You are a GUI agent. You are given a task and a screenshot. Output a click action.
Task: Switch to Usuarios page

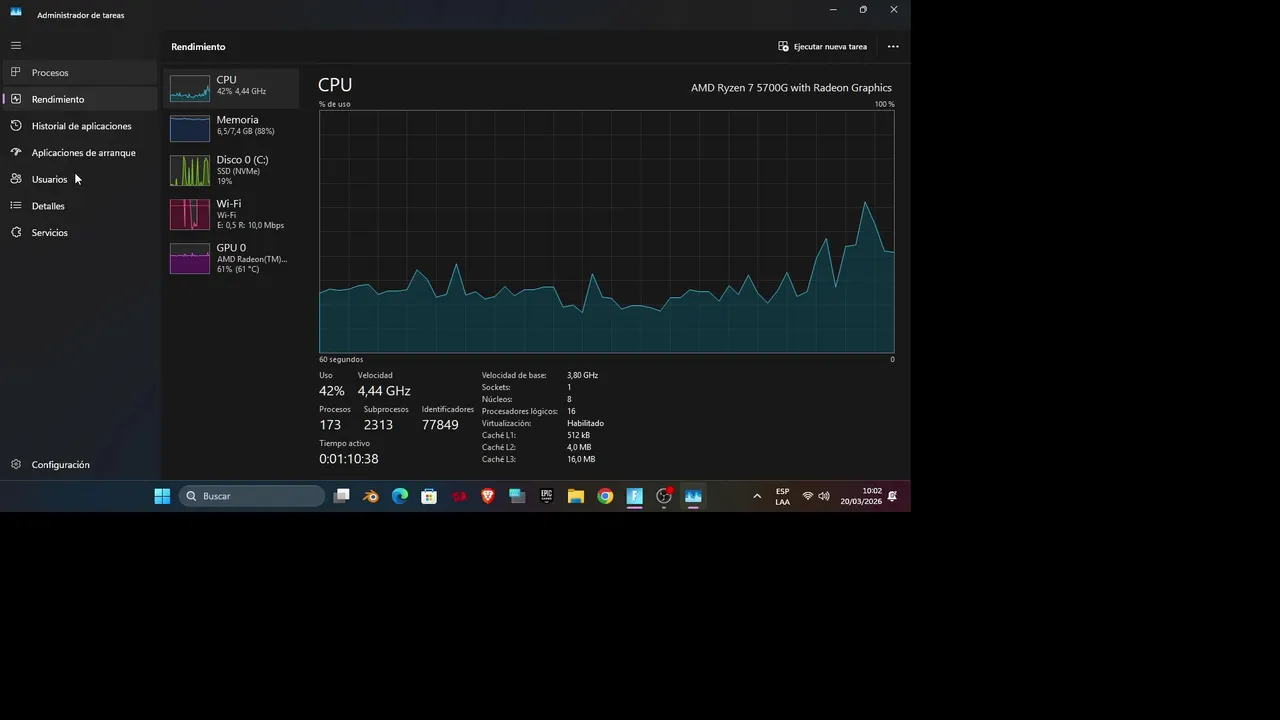pos(80,179)
